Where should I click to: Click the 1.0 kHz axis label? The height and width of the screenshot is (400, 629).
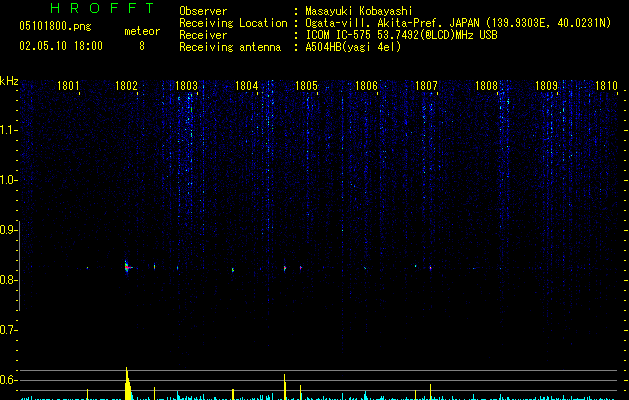(x=9, y=180)
